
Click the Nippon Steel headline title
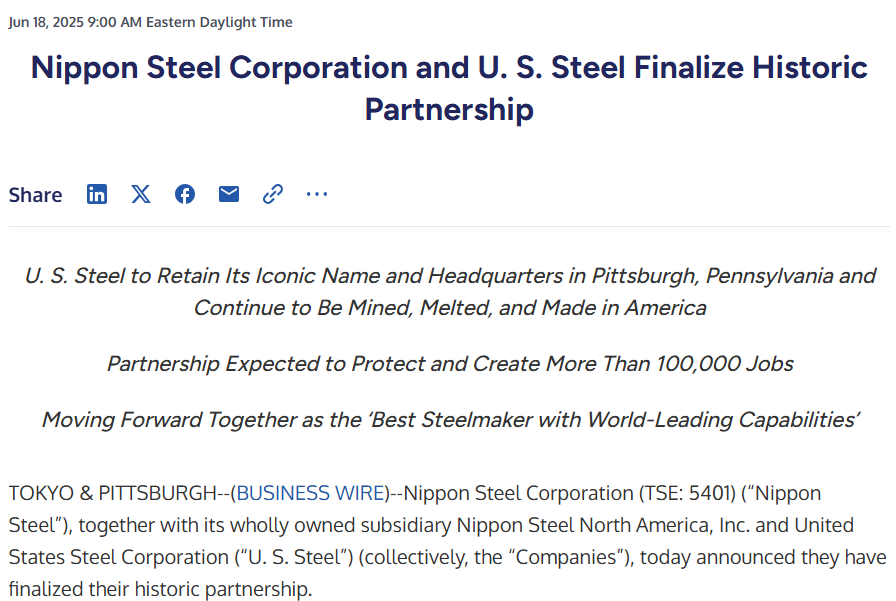click(449, 88)
